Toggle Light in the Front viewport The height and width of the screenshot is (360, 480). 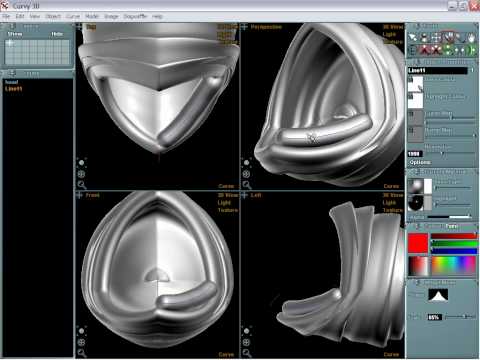[x=224, y=203]
